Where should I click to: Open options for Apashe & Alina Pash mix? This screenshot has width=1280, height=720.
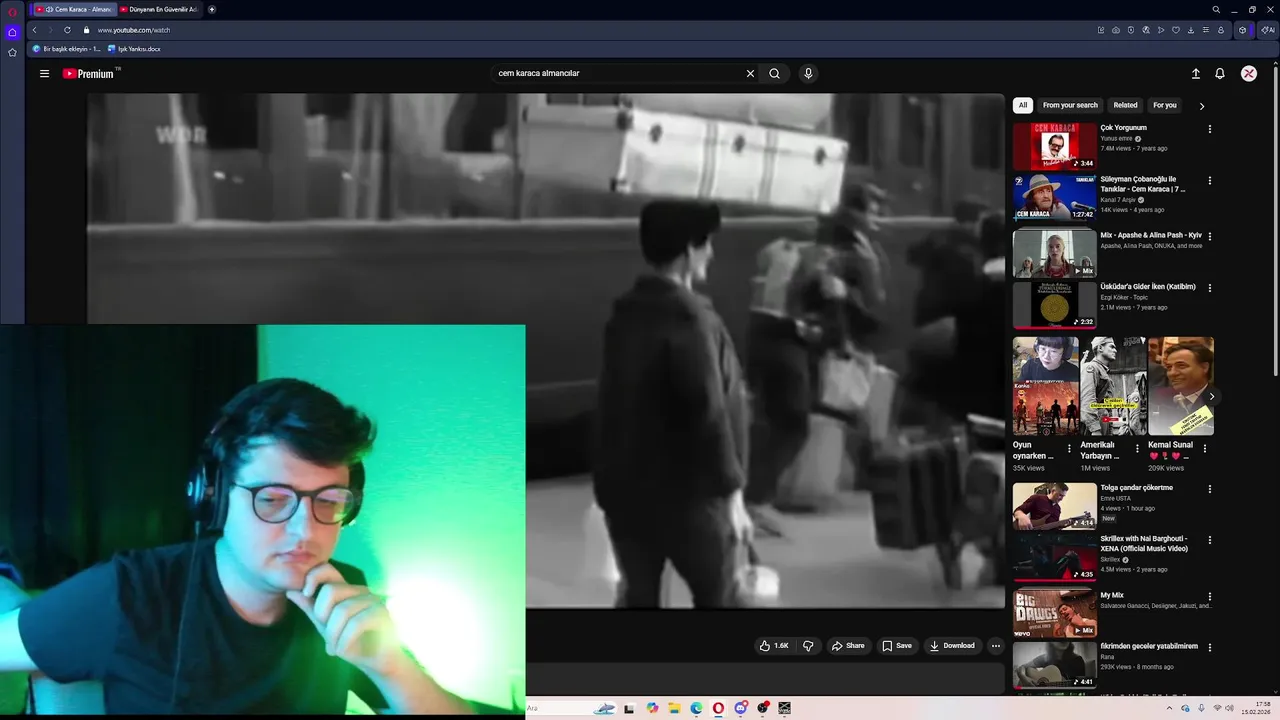pyautogui.click(x=1209, y=237)
